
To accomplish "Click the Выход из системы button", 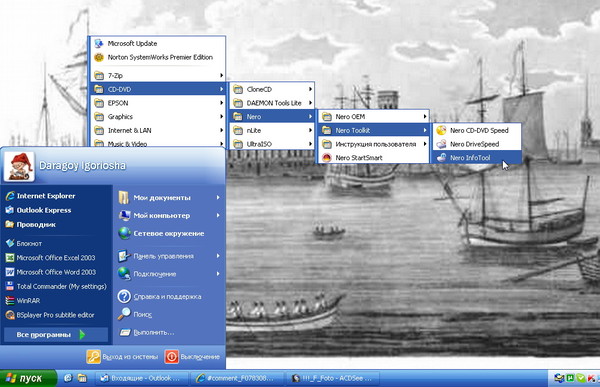I will (x=122, y=357).
